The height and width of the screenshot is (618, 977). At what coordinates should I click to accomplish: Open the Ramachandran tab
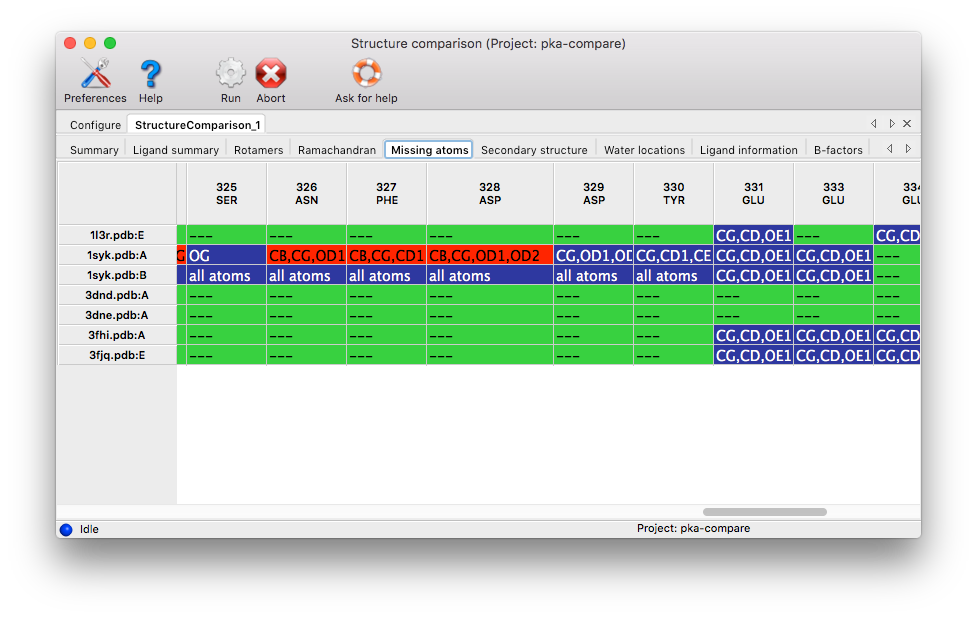tap(337, 150)
